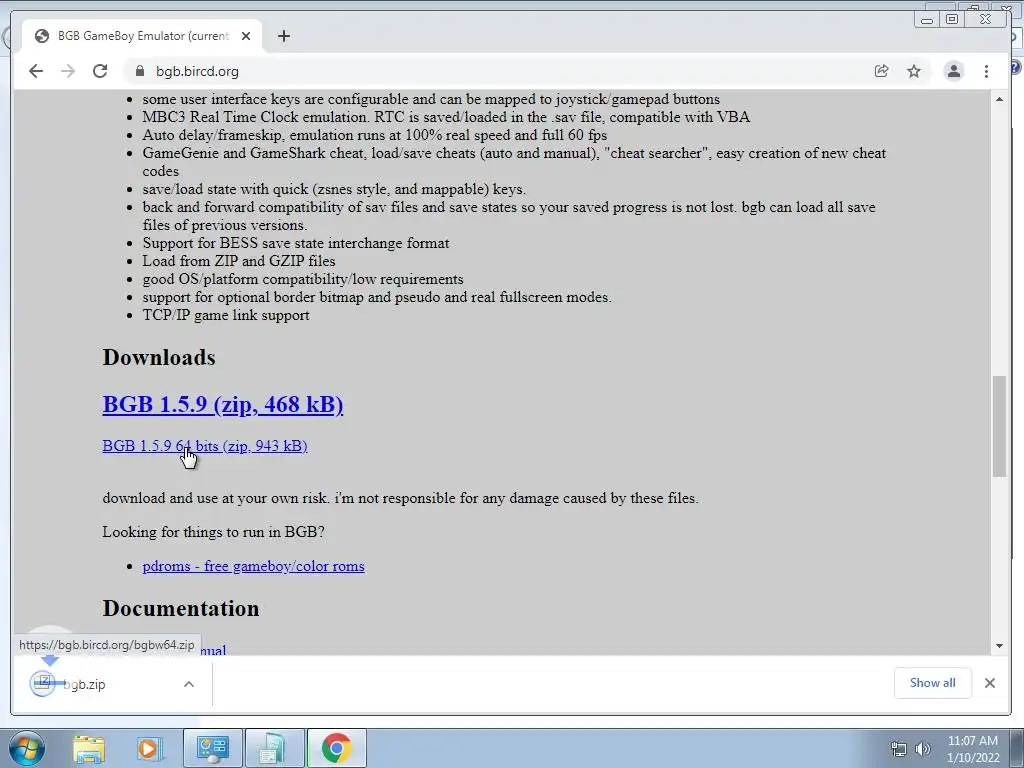1024x768 pixels.
Task: Click the Downloads heading
Action: click(159, 357)
